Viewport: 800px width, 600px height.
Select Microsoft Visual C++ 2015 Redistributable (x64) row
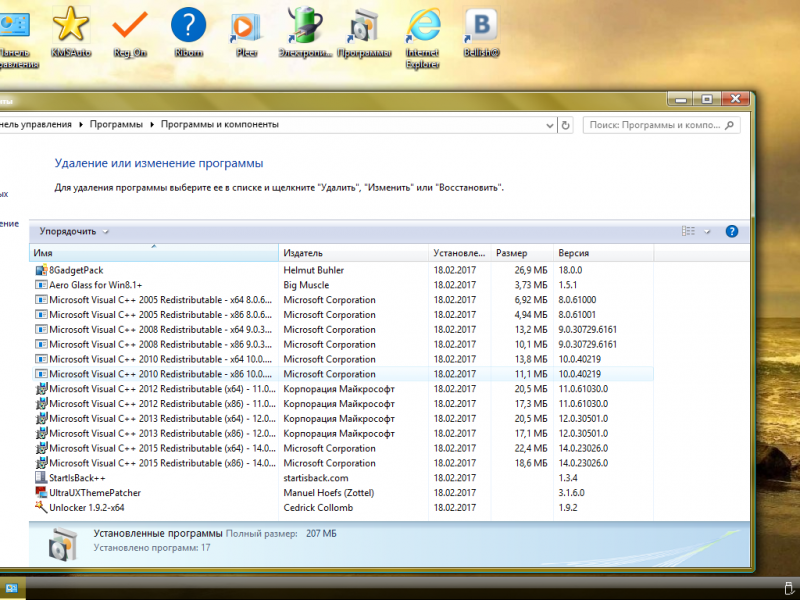342,448
